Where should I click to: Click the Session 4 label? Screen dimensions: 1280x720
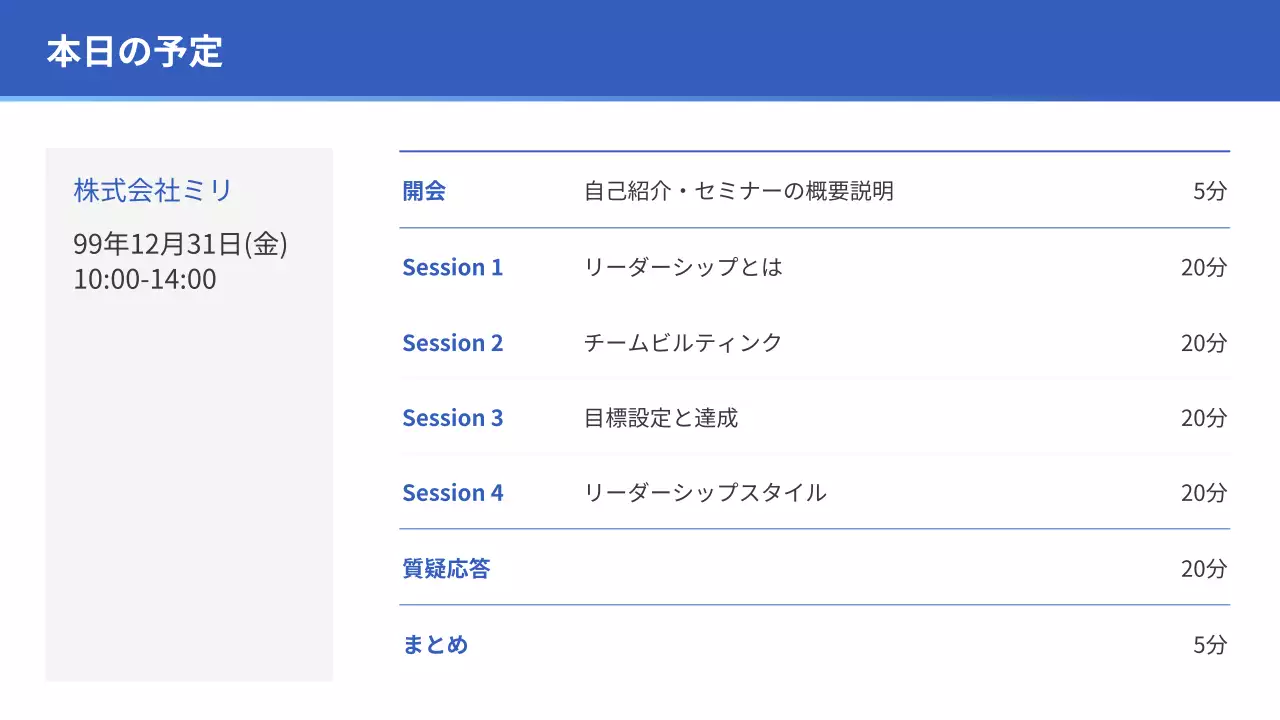click(x=452, y=493)
